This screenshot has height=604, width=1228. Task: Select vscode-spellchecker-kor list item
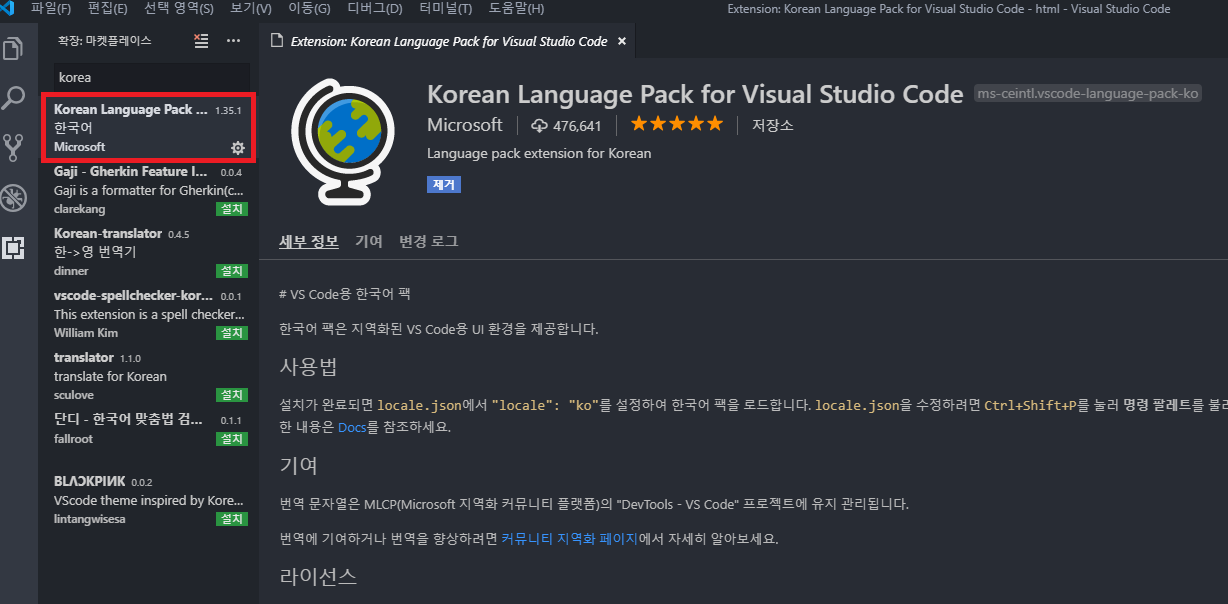(x=148, y=314)
